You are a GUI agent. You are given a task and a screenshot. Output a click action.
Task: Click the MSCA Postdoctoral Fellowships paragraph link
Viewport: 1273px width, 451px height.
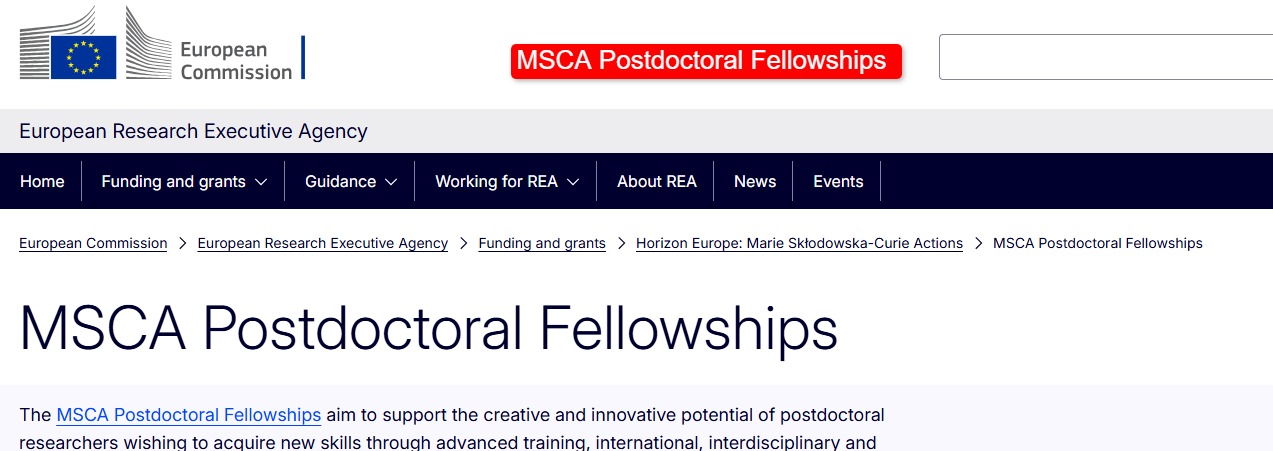189,415
